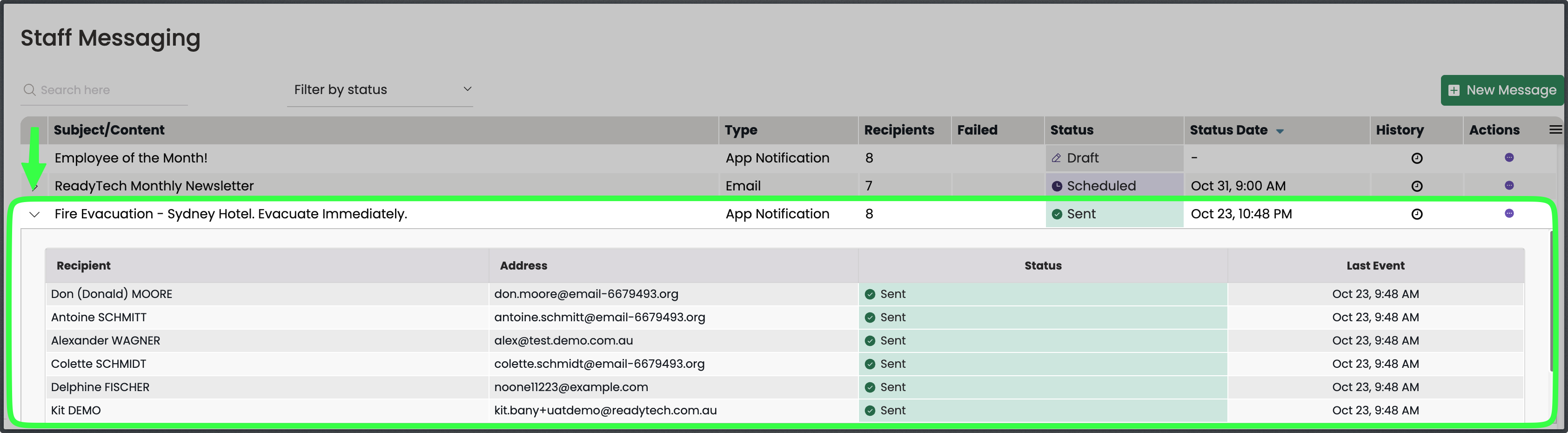
Task: Select recipient Alexander WAGNER
Action: click(x=105, y=340)
